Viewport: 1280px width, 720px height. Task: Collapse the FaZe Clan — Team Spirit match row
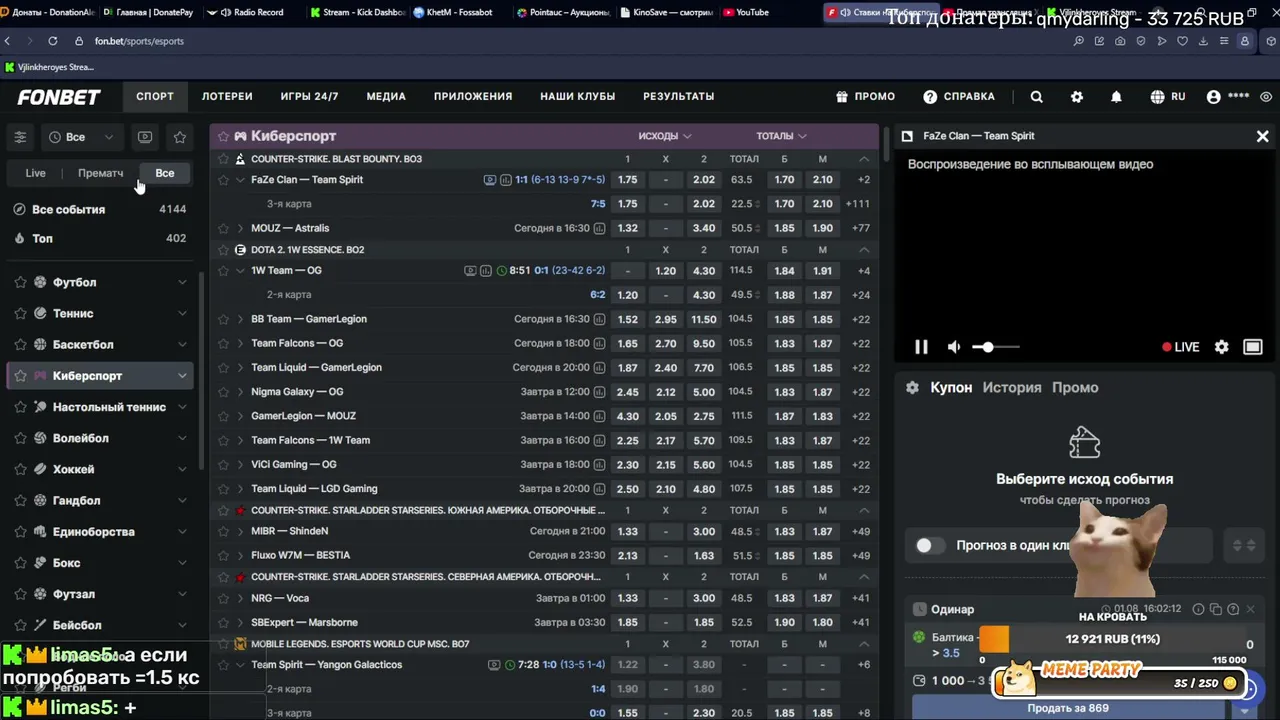[240, 180]
